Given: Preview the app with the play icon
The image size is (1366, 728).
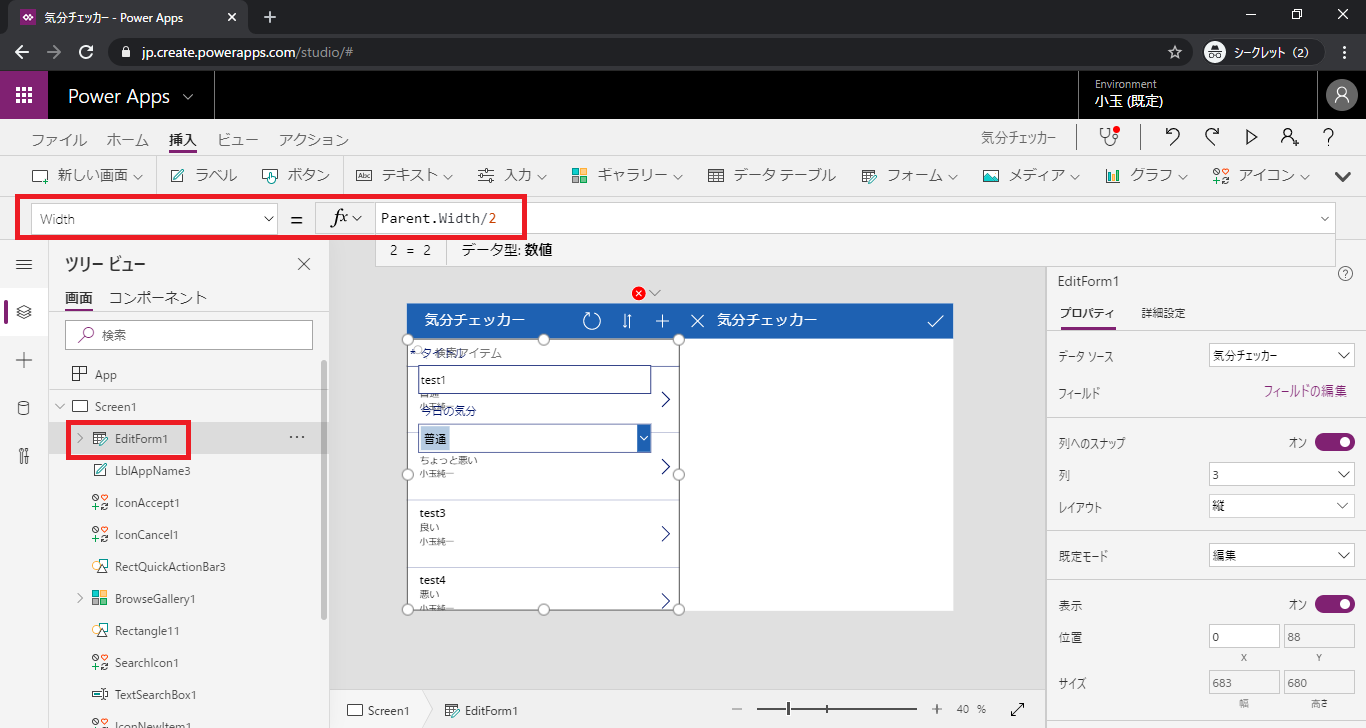Looking at the screenshot, I should point(1251,138).
